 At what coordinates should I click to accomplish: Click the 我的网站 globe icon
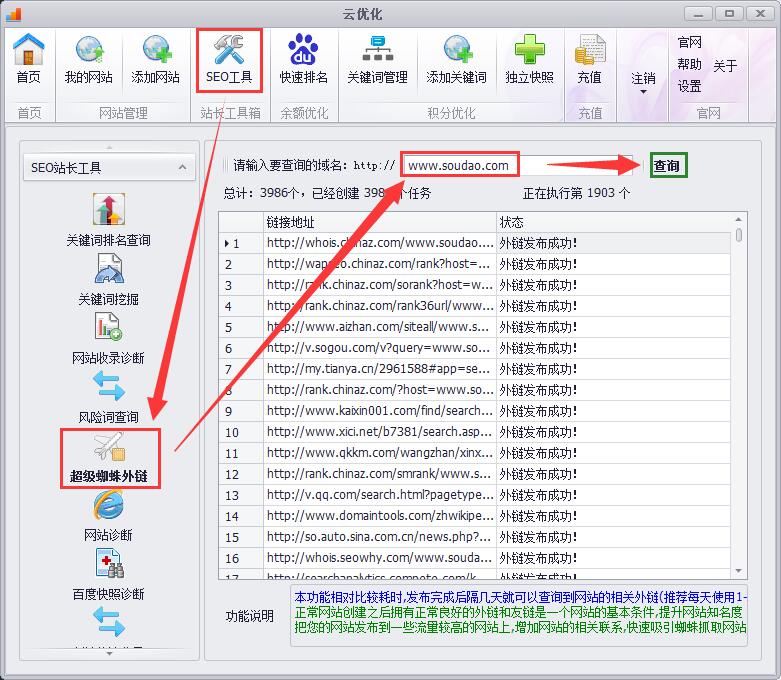pos(88,58)
